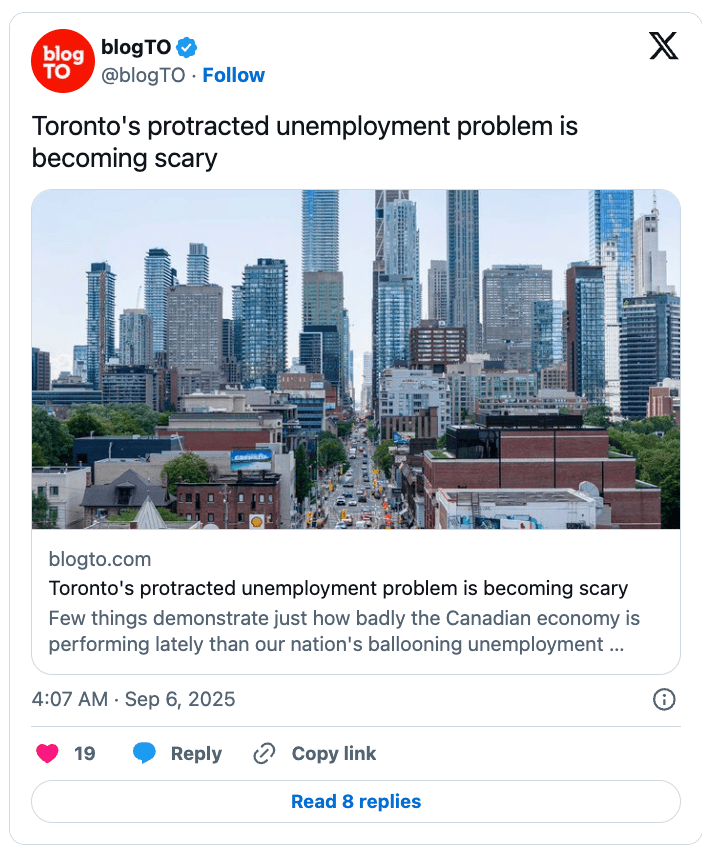This screenshot has width=722, height=860.
Task: Open the link card article headline
Action: tap(338, 588)
